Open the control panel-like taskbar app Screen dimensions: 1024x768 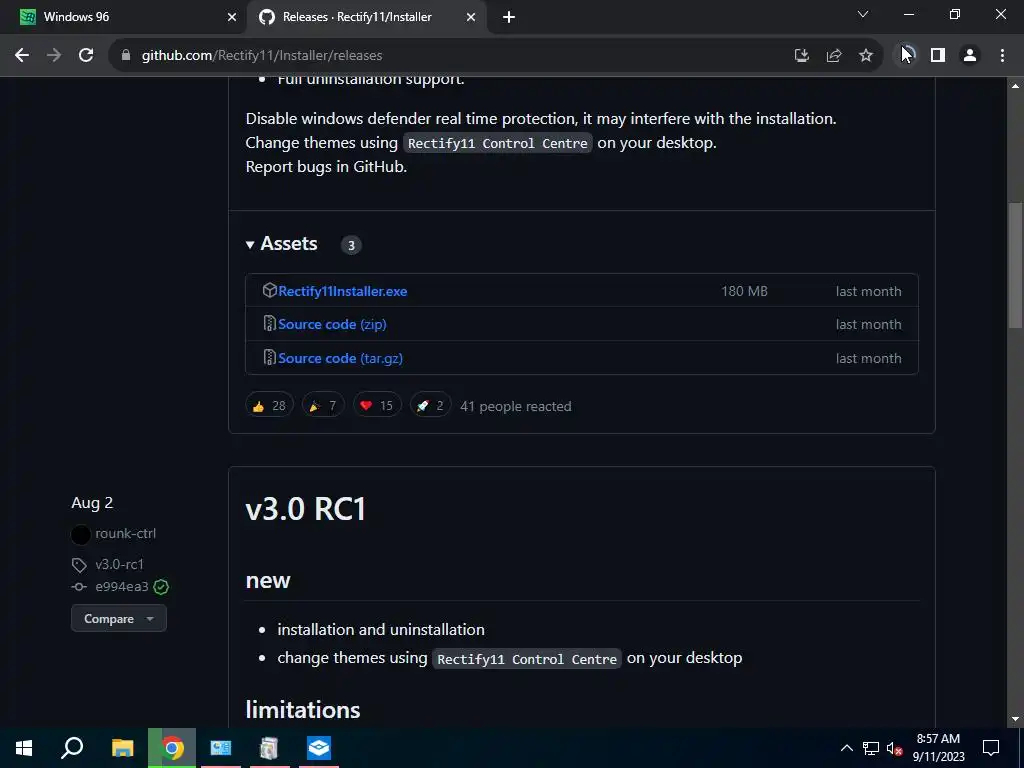pos(221,748)
